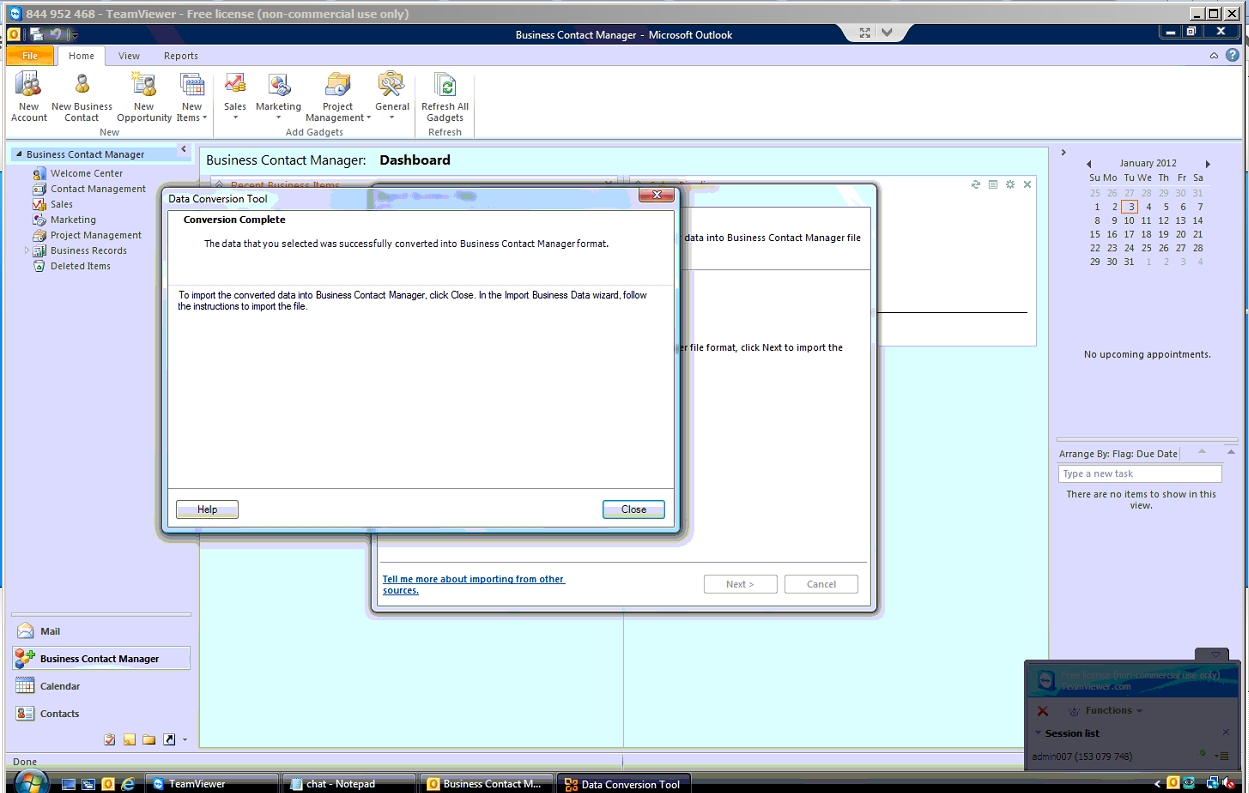Click Cancel in the import wizard
The image size is (1249, 793).
(821, 584)
